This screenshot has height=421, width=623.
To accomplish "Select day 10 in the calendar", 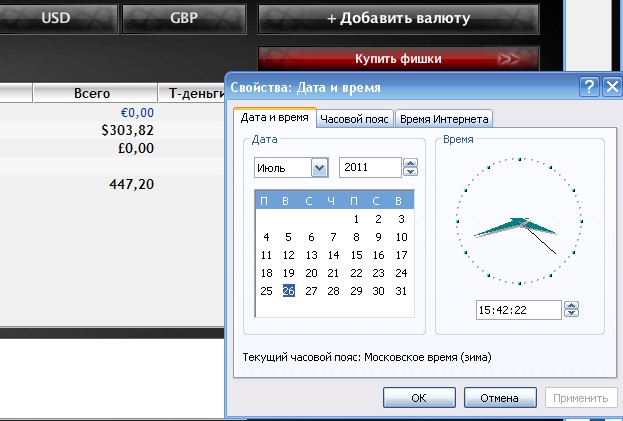I will tap(401, 237).
